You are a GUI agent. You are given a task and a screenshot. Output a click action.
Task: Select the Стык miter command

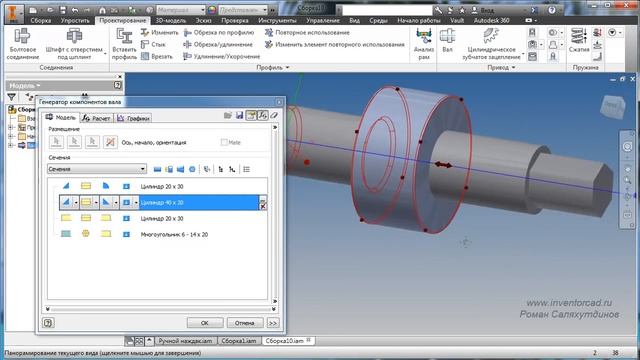153,44
